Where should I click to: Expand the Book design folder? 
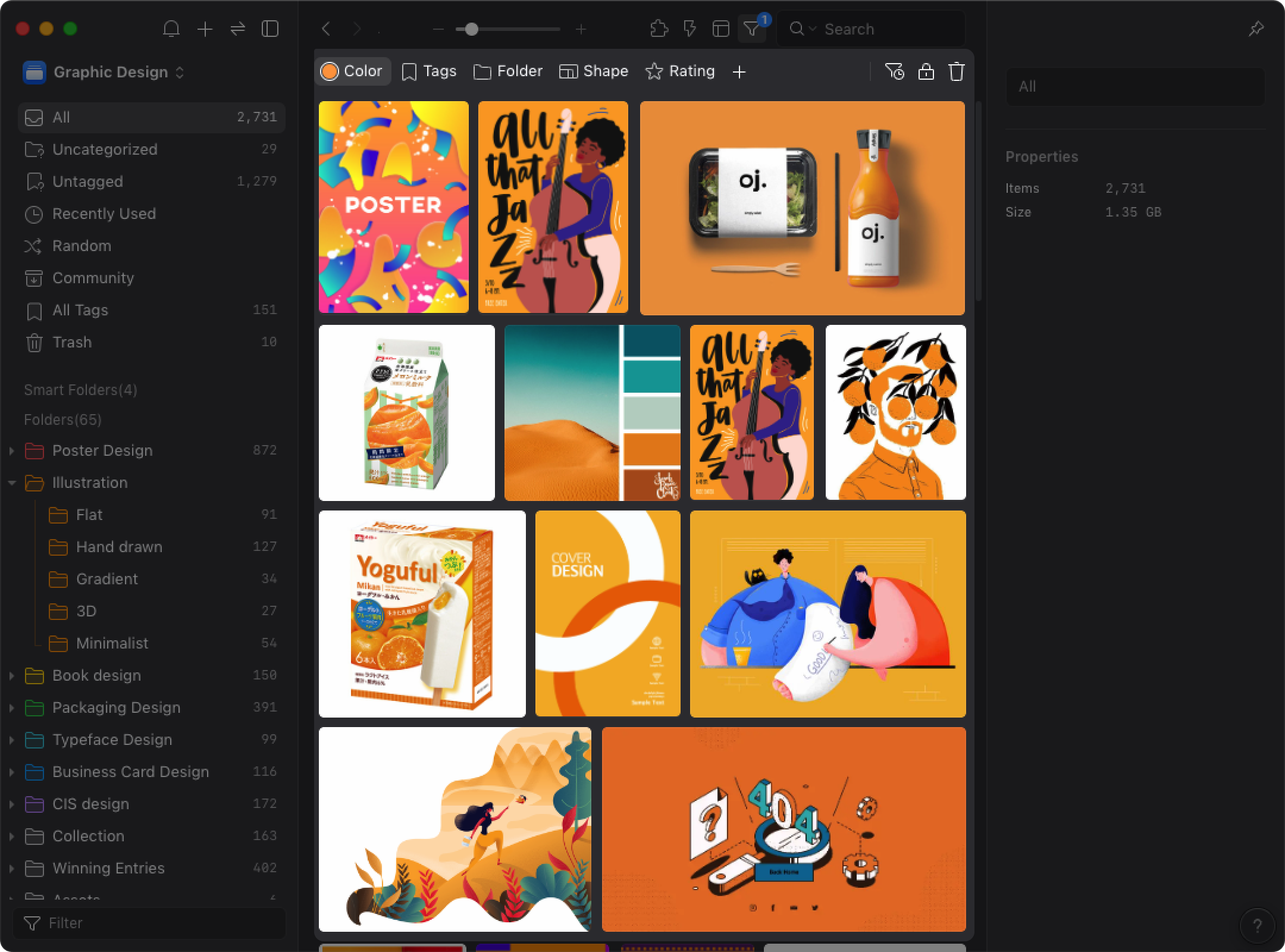(10, 675)
